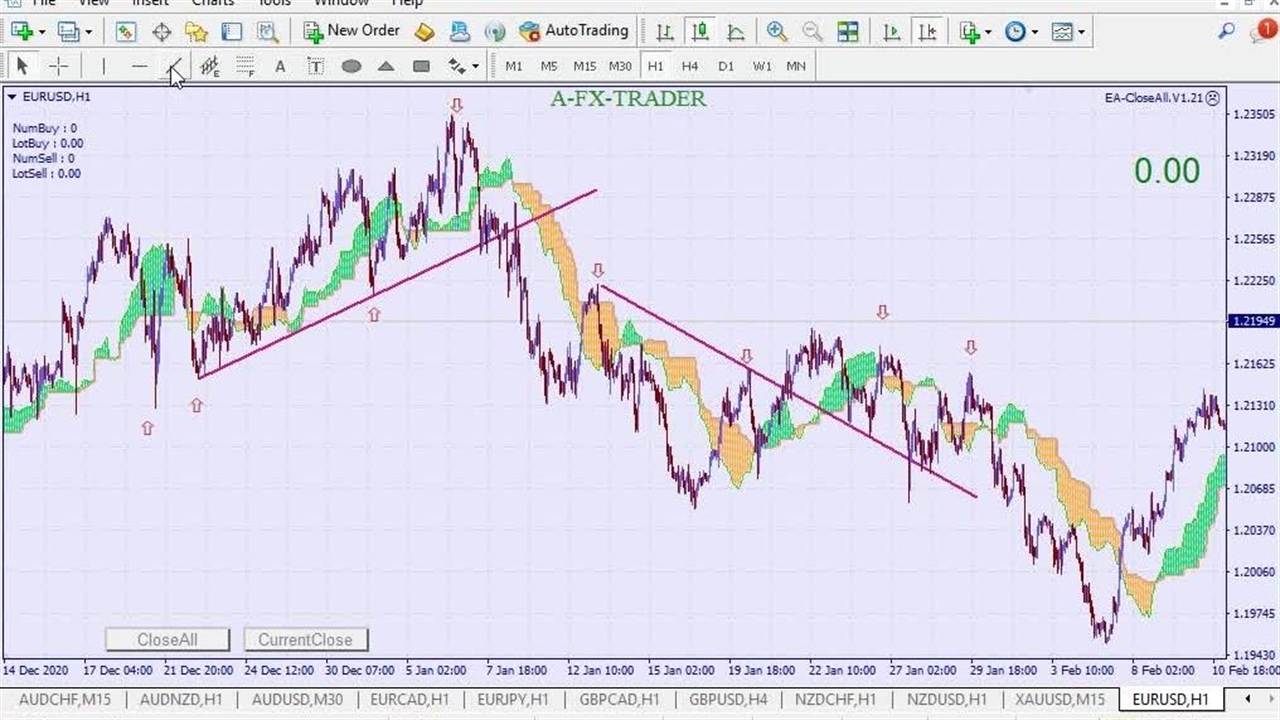Image resolution: width=1280 pixels, height=720 pixels.
Task: Click the zoom in magnifier icon
Action: tap(776, 31)
